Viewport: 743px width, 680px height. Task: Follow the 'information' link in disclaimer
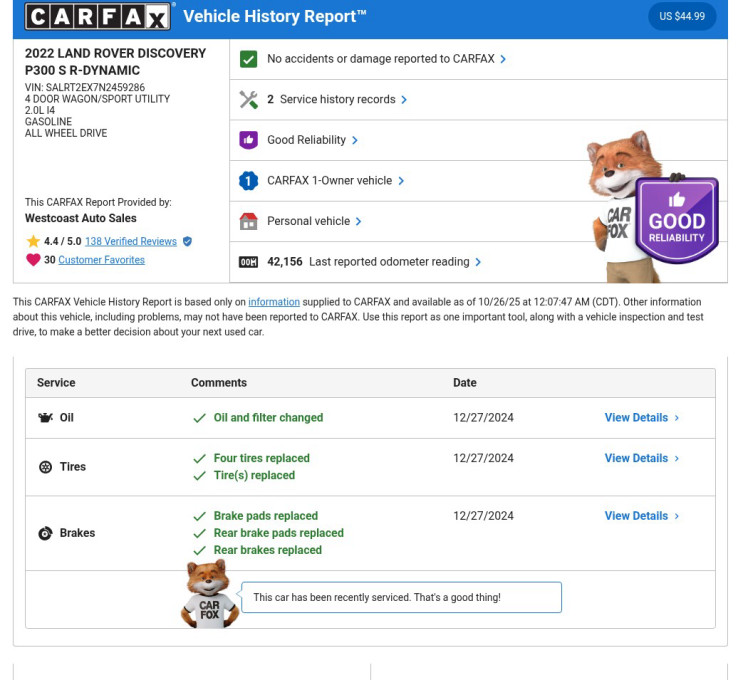[274, 302]
